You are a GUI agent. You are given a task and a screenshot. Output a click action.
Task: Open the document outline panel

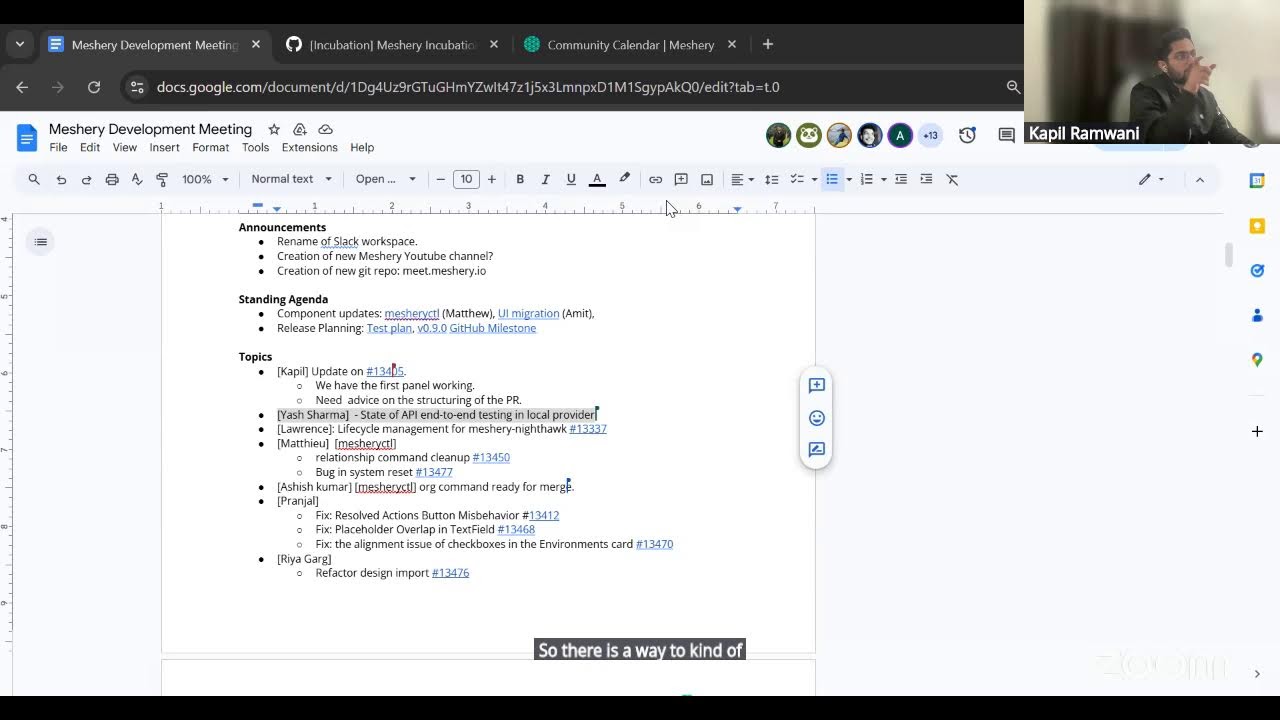coord(40,241)
